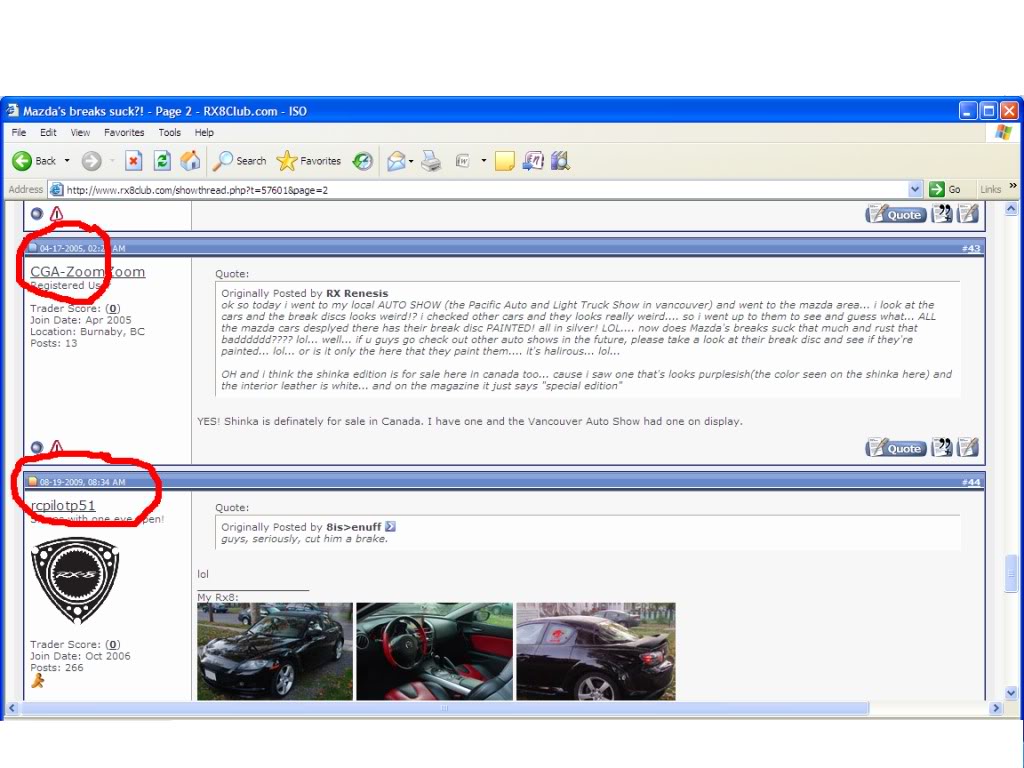Expand the Mail button dropdown arrow
This screenshot has height=768, width=1024.
tap(411, 161)
